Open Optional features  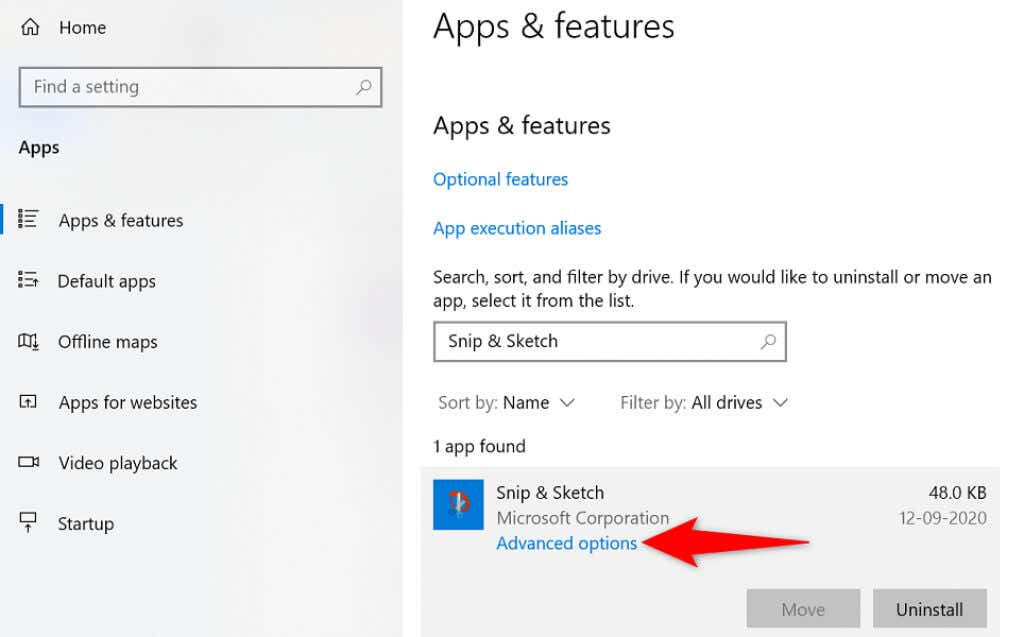click(x=500, y=179)
